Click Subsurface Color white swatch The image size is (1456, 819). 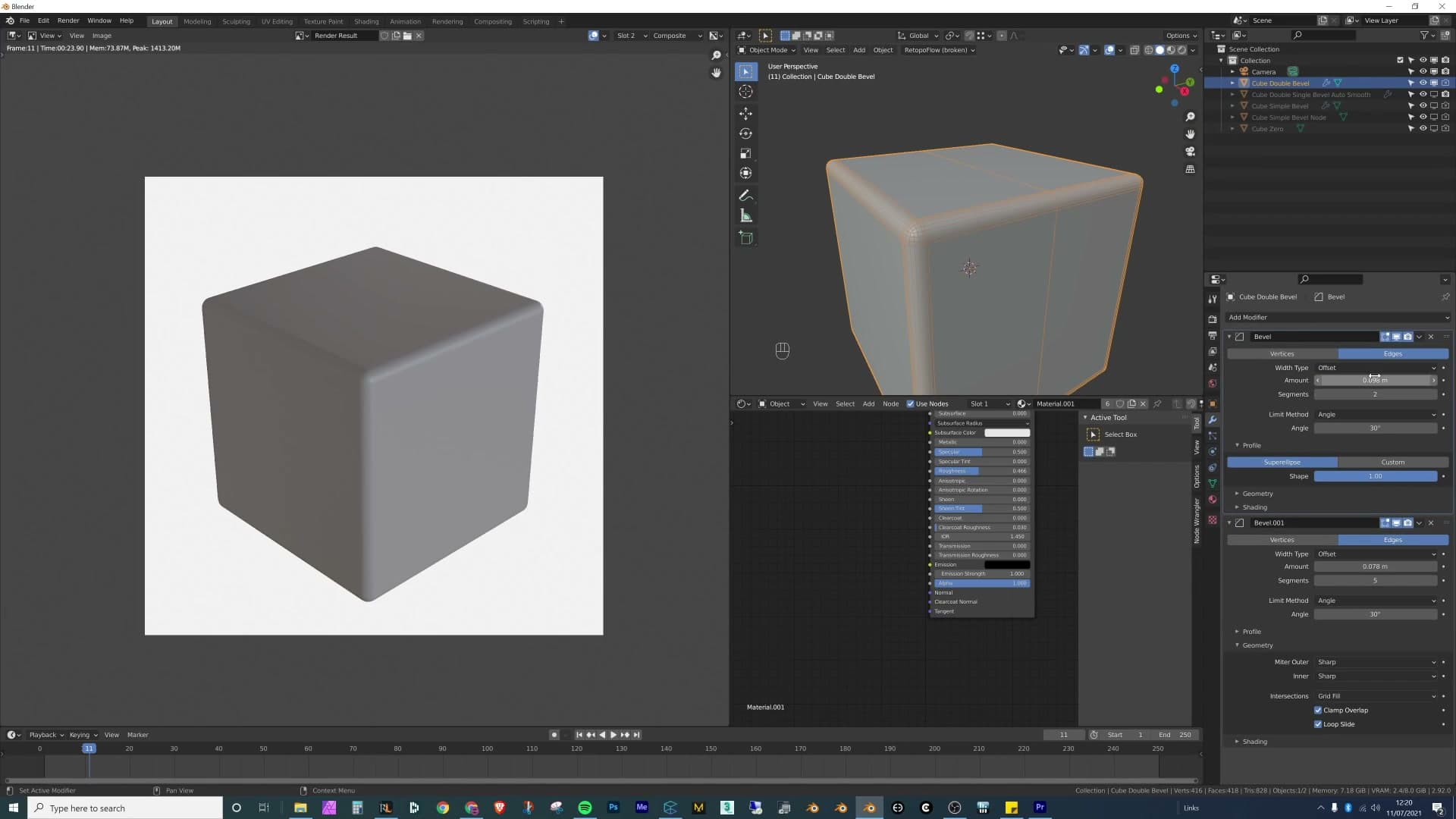[1007, 433]
